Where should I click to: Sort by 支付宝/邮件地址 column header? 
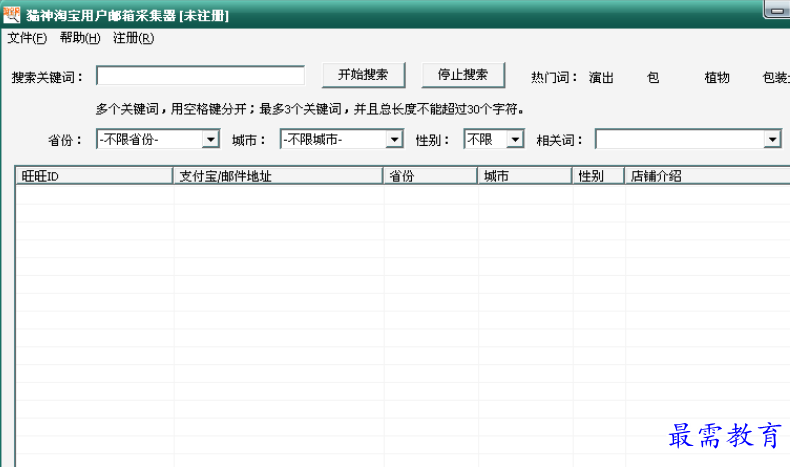click(278, 176)
